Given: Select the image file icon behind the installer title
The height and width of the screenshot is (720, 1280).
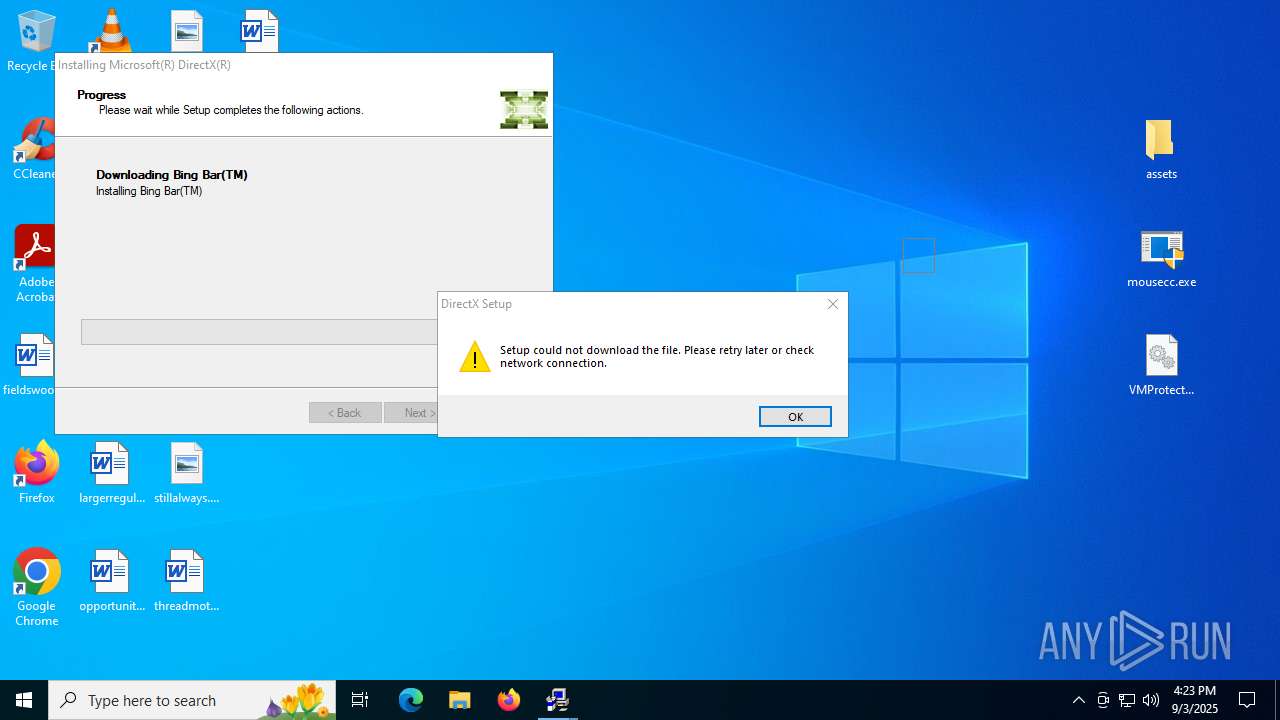Looking at the screenshot, I should click(186, 30).
